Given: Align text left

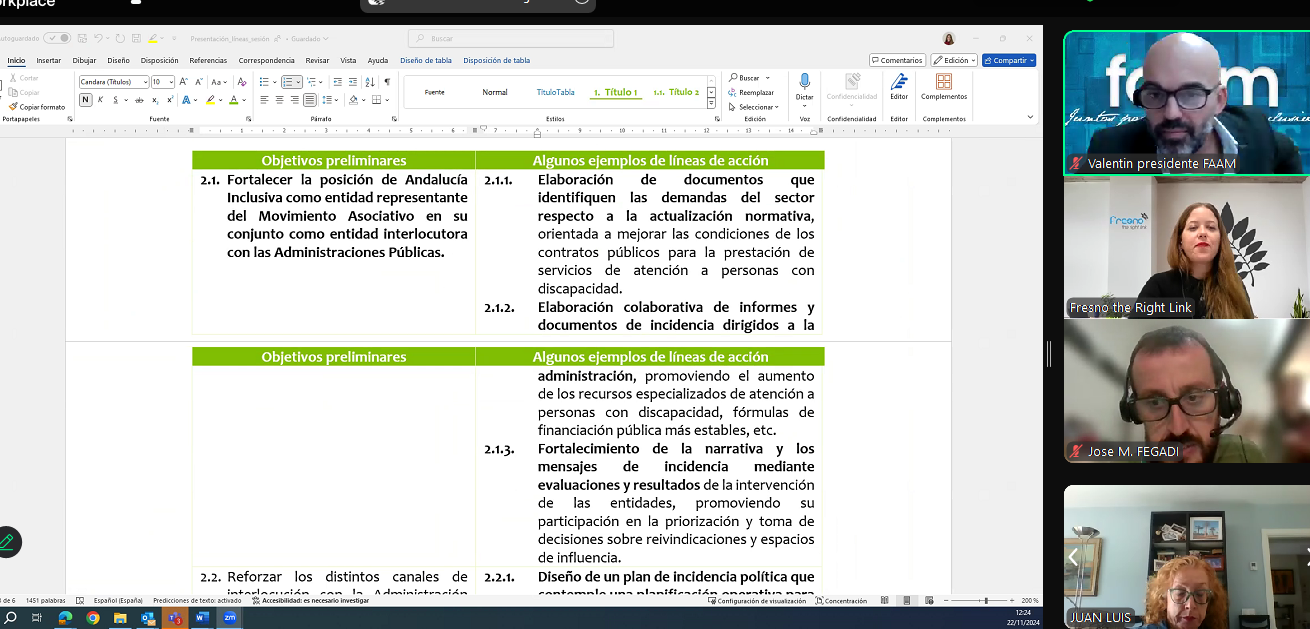Looking at the screenshot, I should coord(264,100).
